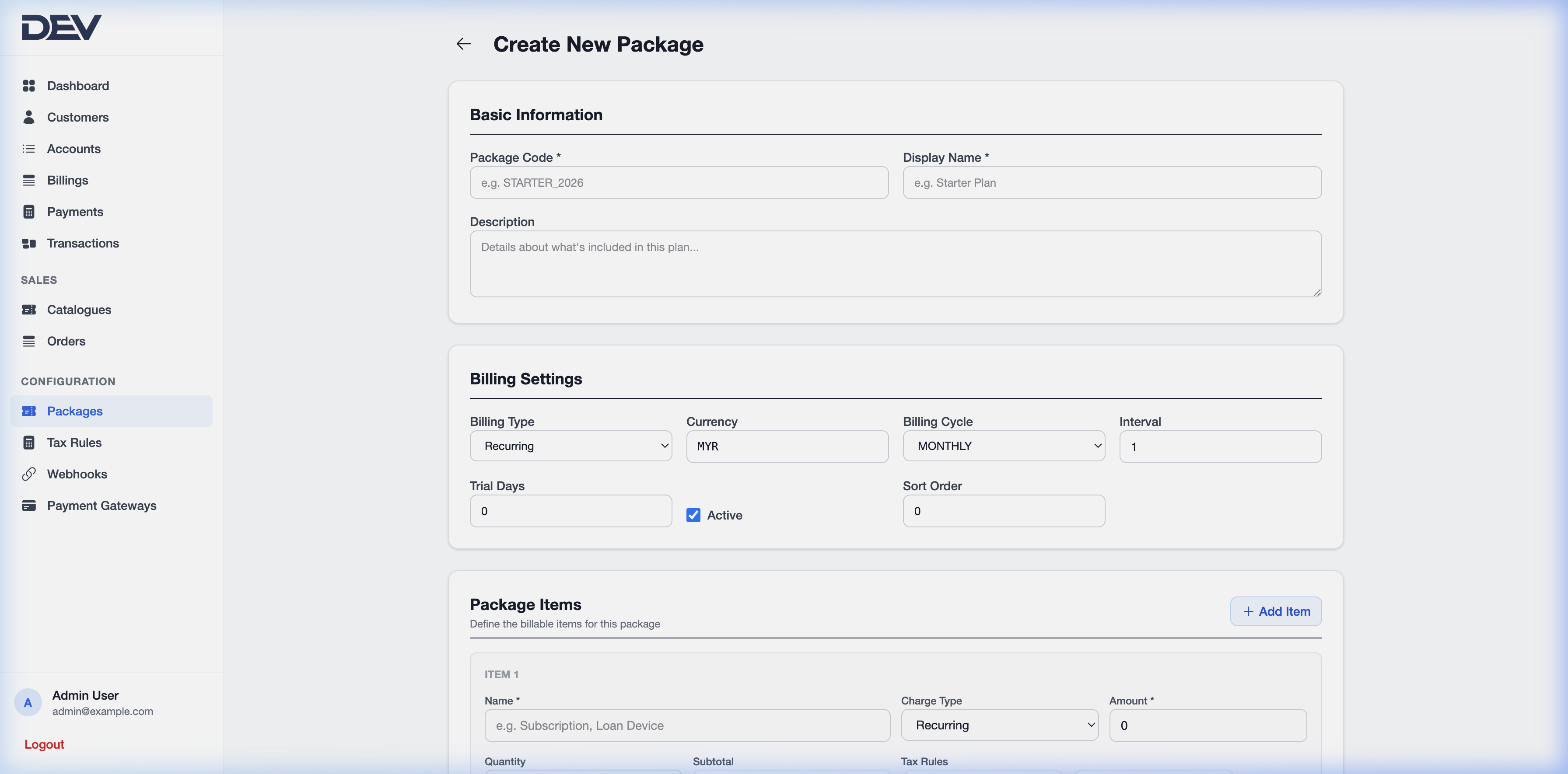
Task: Uncheck the Active checkbox in Billing Settings
Action: click(x=693, y=515)
